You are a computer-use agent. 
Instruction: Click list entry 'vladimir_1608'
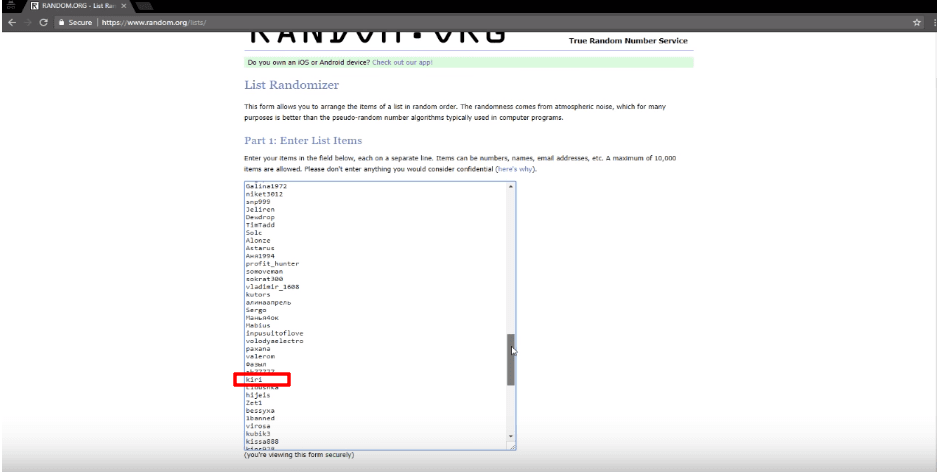pos(272,287)
